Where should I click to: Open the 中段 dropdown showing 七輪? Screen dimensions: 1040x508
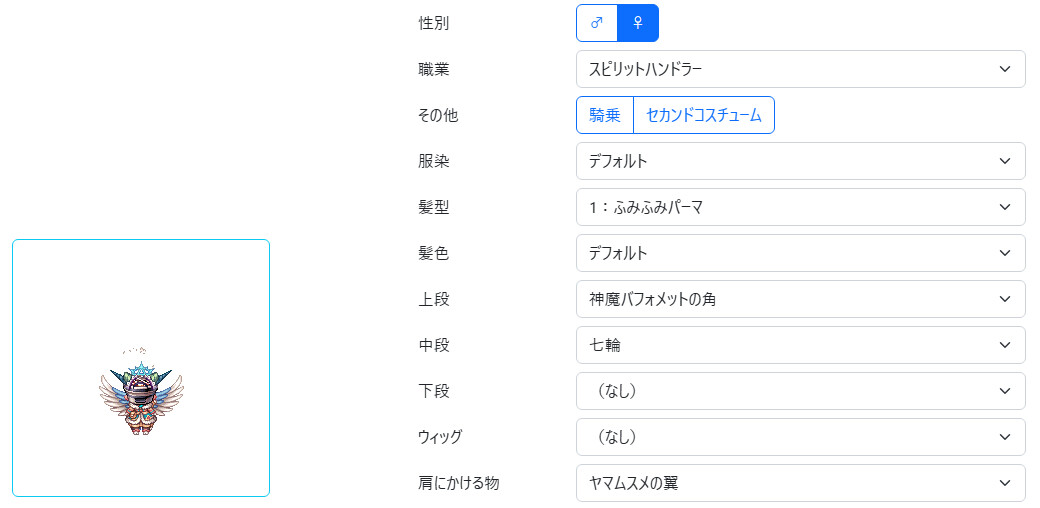click(x=801, y=346)
